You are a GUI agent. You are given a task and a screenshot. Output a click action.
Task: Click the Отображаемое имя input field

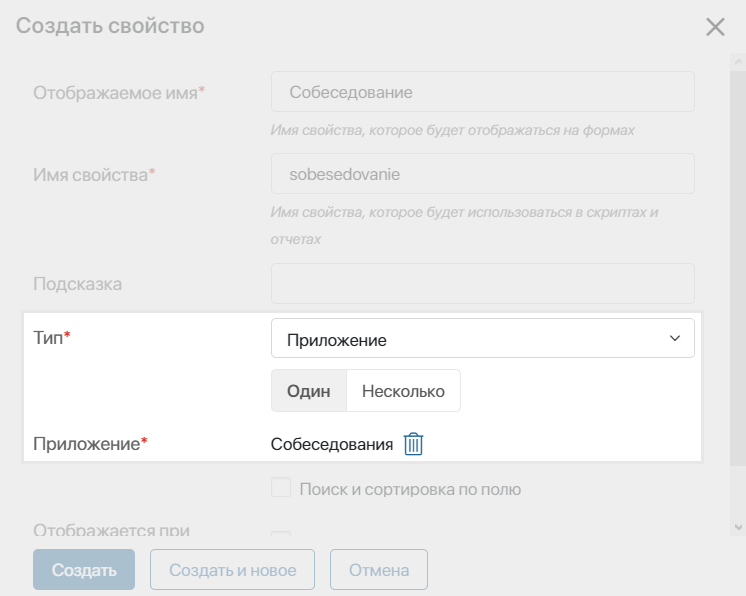pyautogui.click(x=482, y=92)
